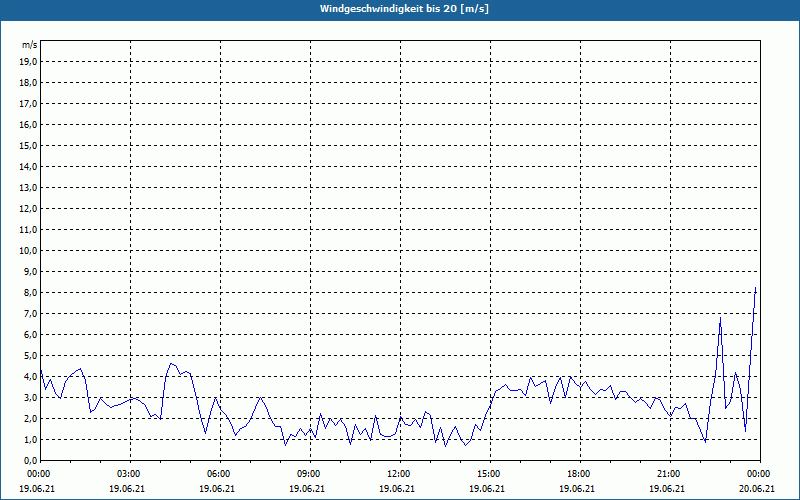The width and height of the screenshot is (800, 500).
Task: Click the '7,0' y-axis tick label
Action: [x=31, y=313]
